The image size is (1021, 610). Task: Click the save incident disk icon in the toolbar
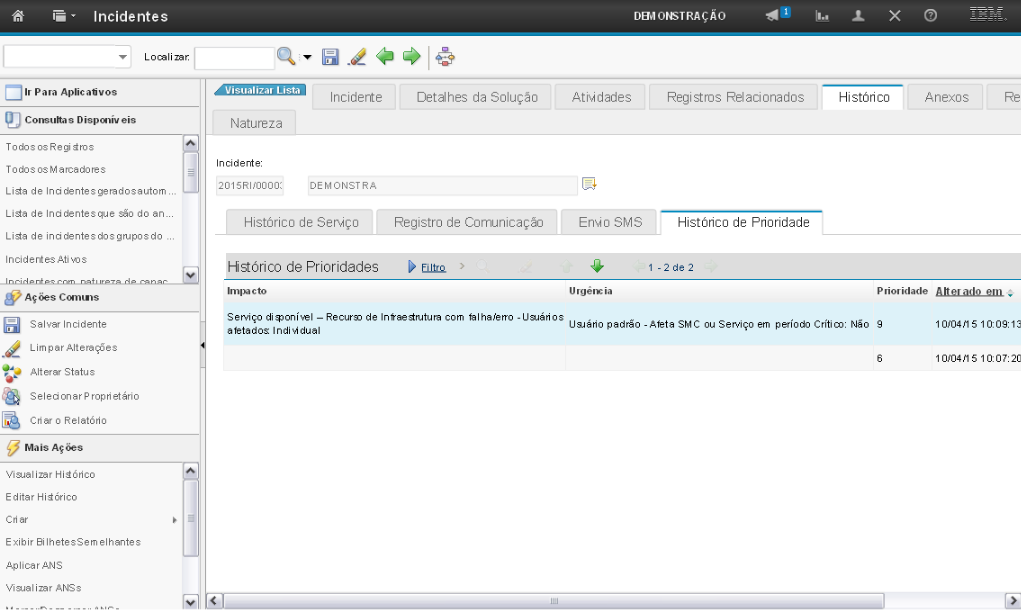[x=330, y=57]
